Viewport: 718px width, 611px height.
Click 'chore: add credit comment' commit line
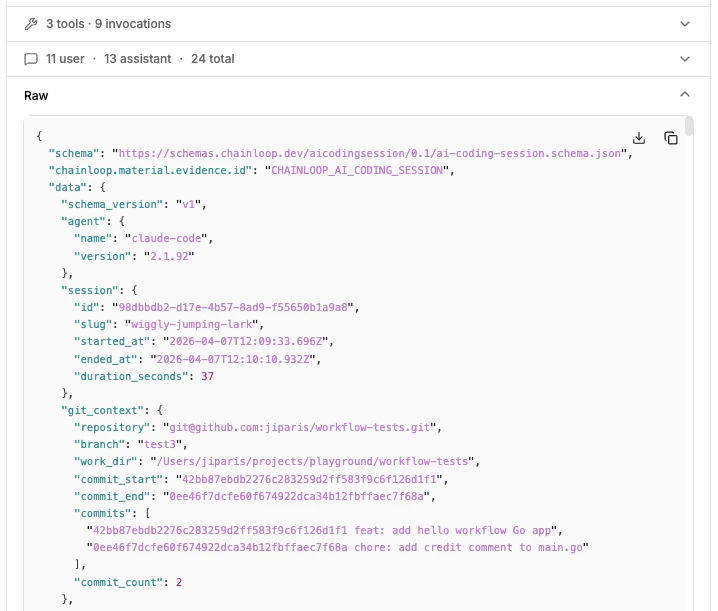point(338,548)
